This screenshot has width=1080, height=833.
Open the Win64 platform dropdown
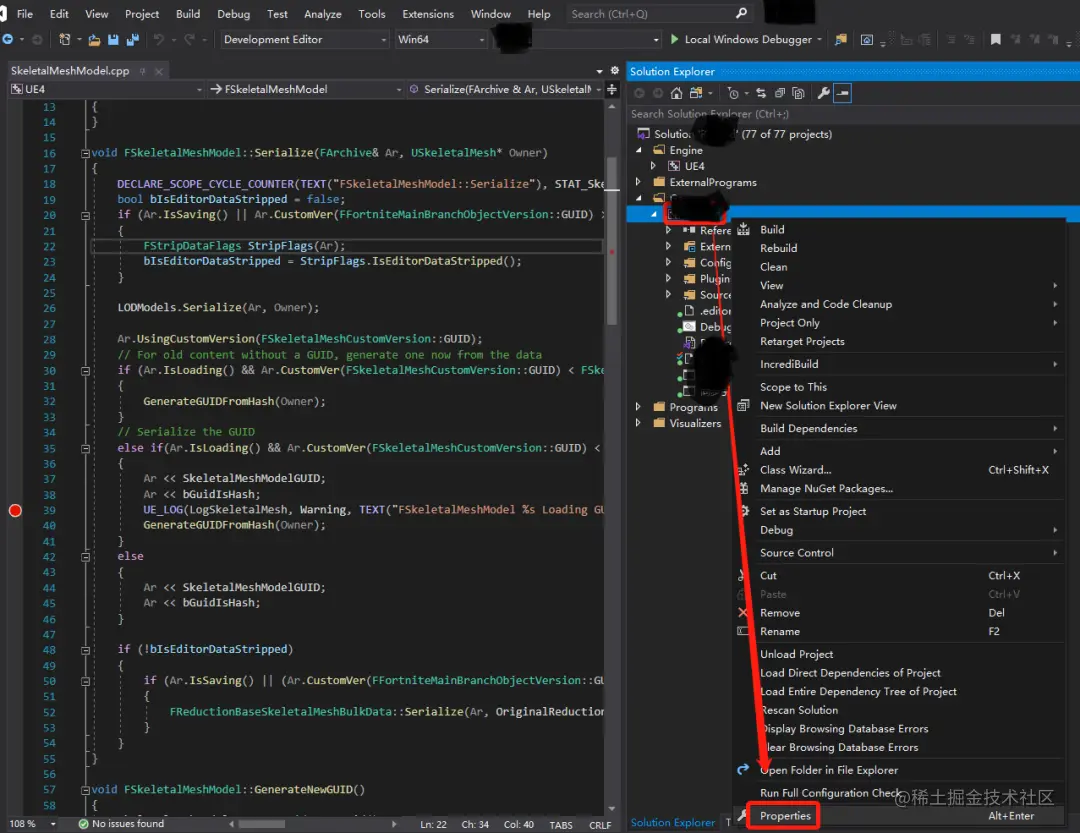441,39
